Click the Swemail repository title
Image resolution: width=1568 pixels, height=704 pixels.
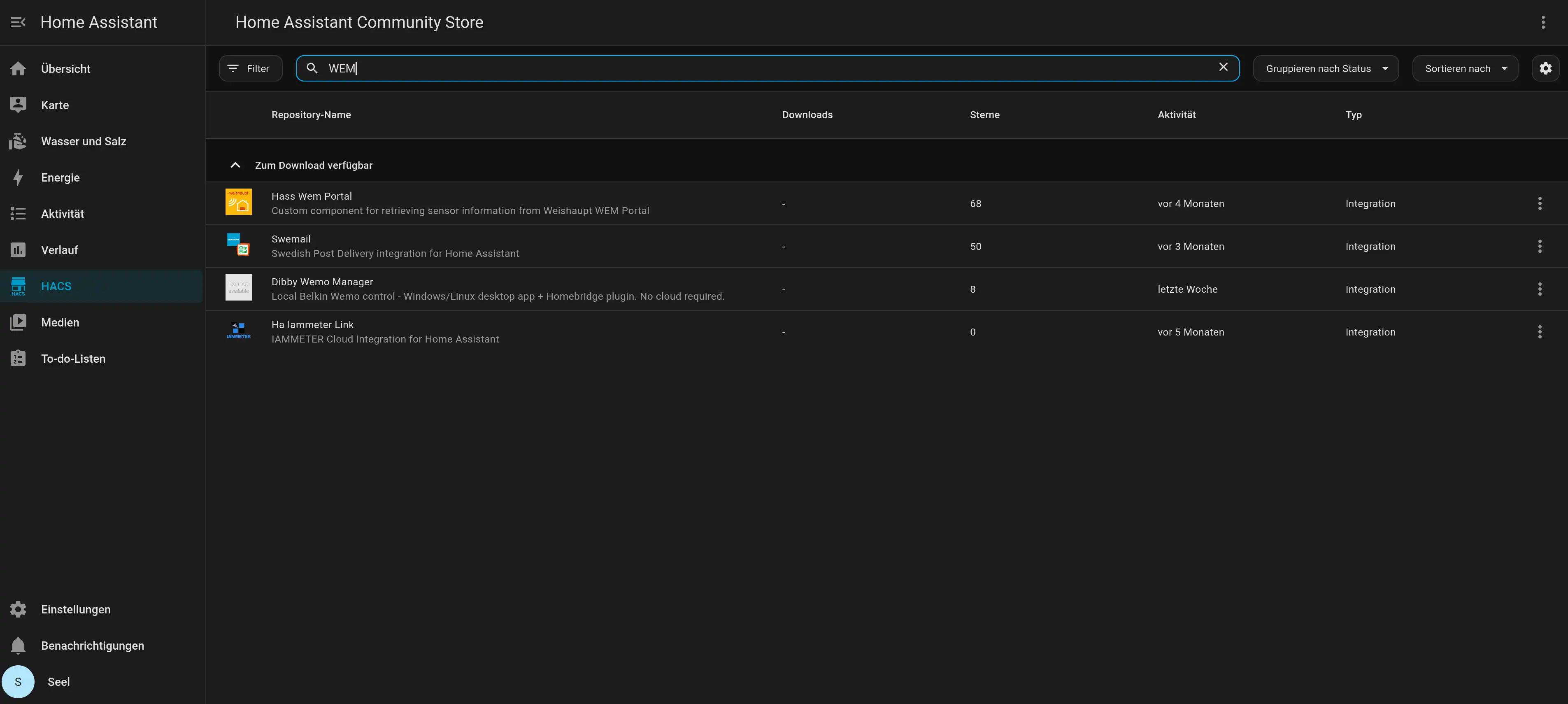click(291, 239)
